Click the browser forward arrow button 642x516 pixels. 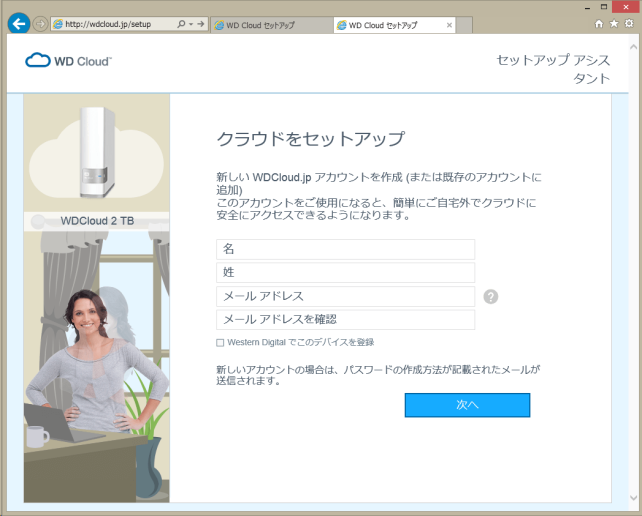[x=40, y=24]
